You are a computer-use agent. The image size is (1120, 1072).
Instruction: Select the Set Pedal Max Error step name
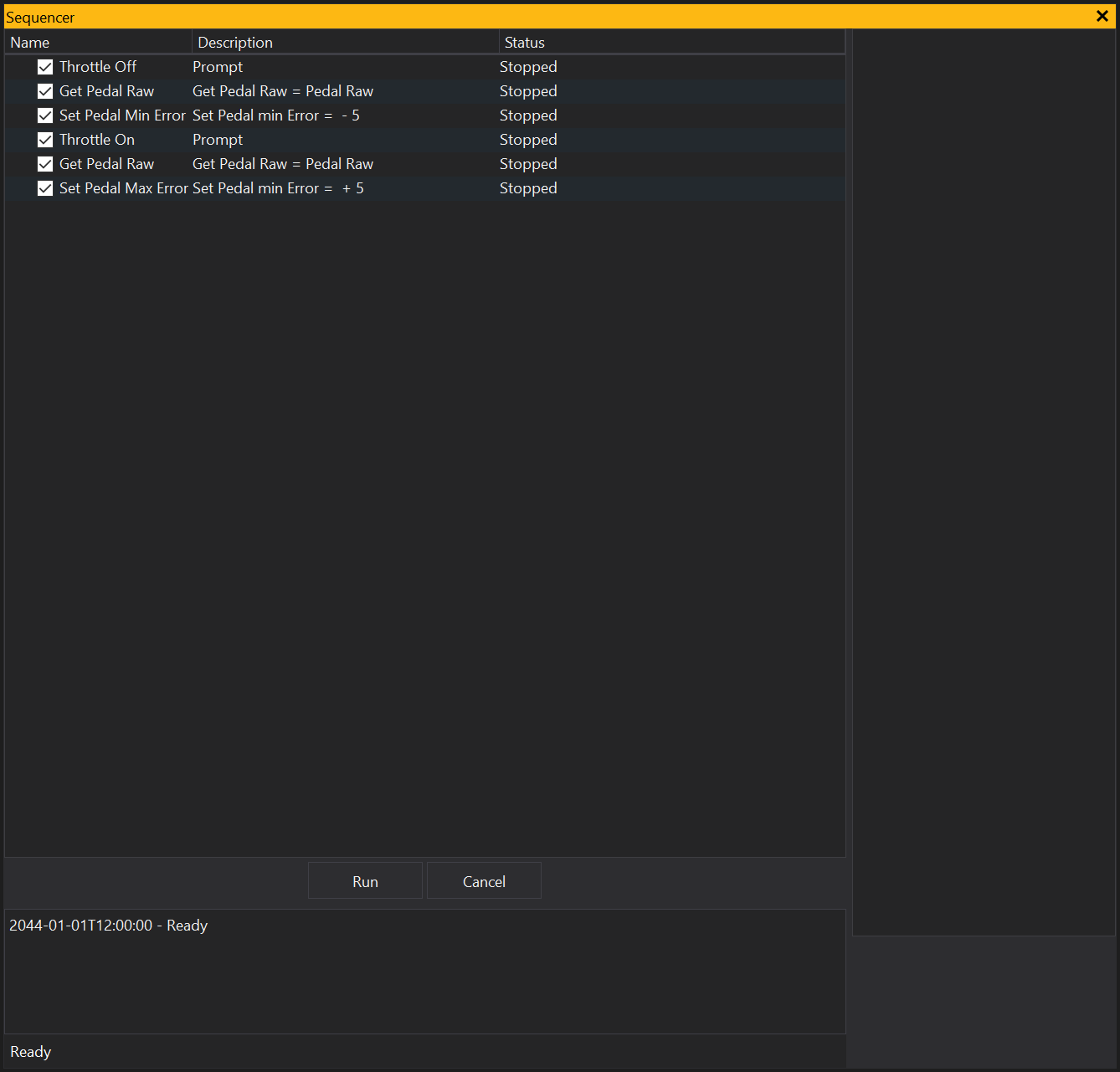click(123, 188)
